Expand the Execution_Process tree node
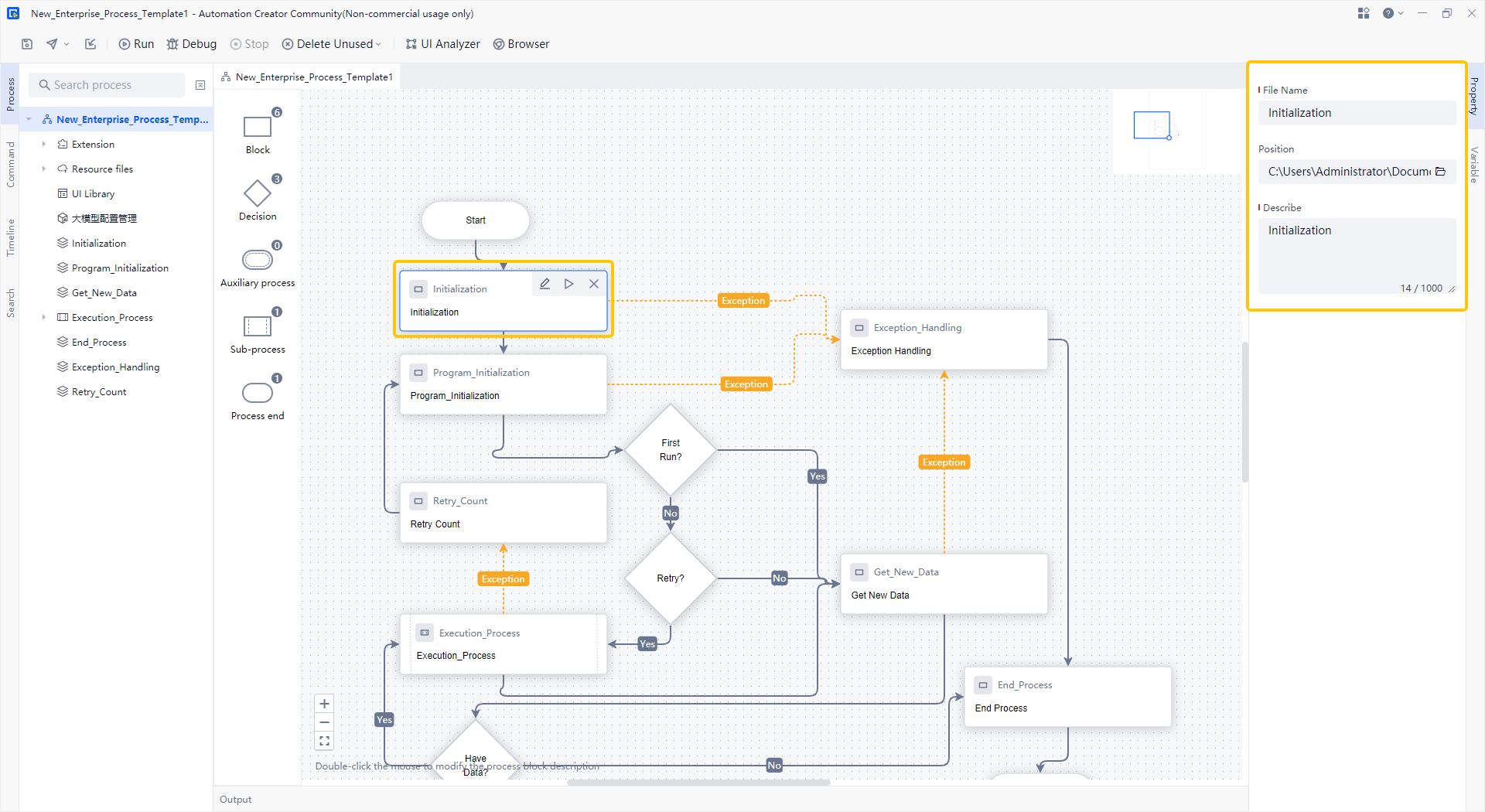This screenshot has height=812, width=1485. (44, 318)
